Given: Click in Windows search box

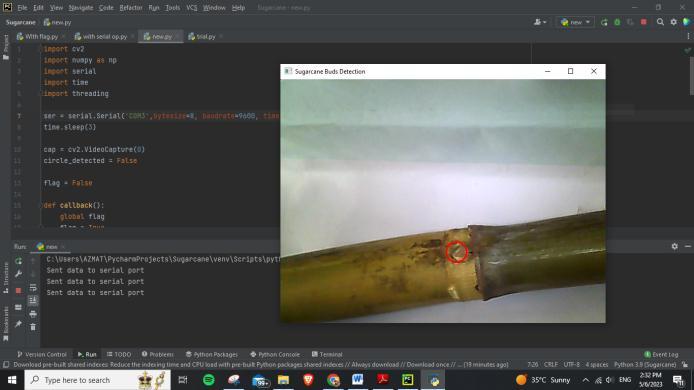Looking at the screenshot, I should tap(97, 380).
